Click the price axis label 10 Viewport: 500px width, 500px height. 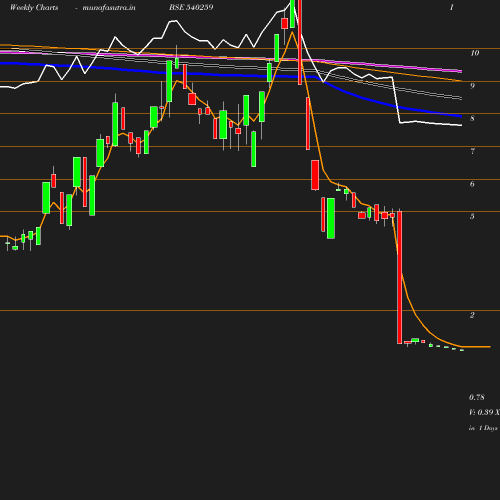(x=475, y=53)
